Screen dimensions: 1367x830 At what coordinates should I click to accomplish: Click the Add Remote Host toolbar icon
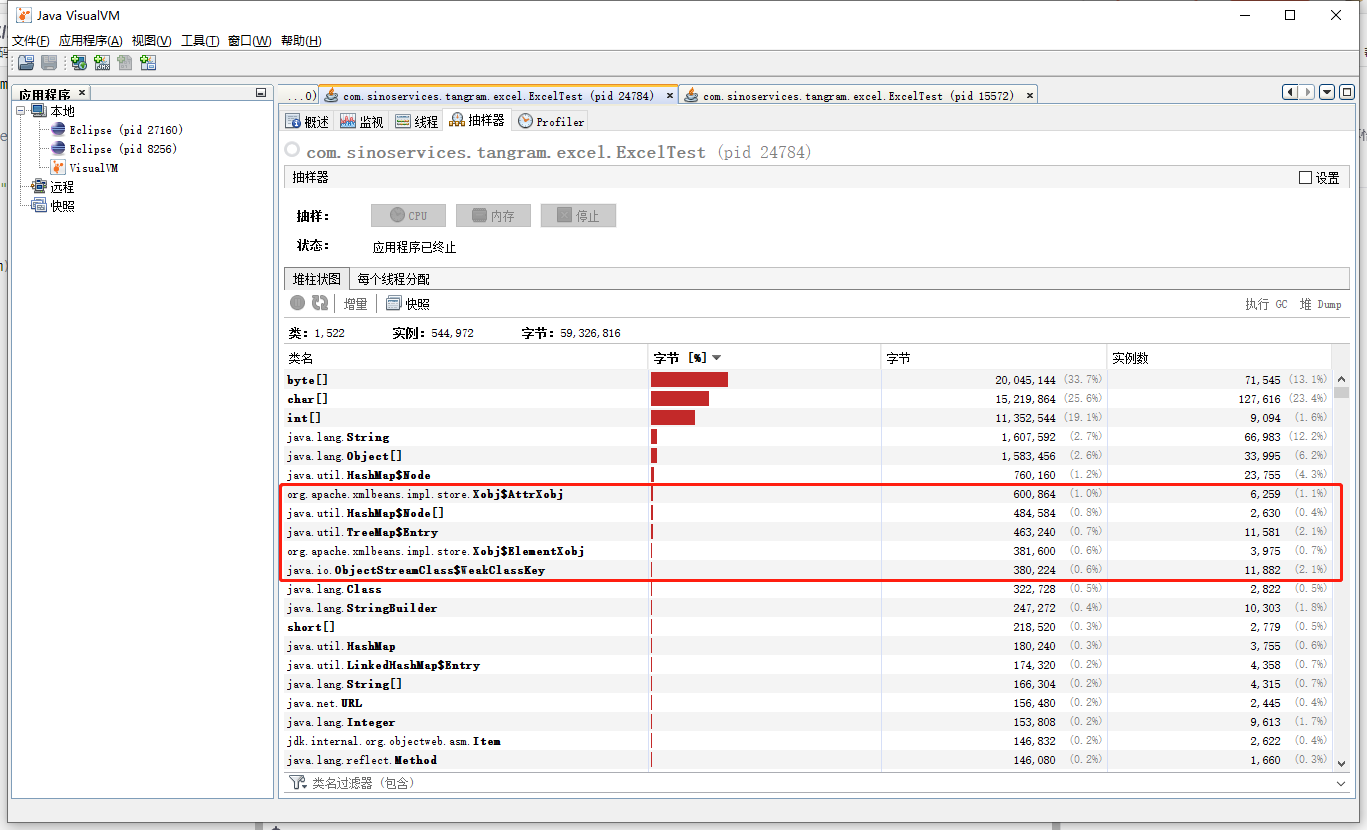coord(78,62)
